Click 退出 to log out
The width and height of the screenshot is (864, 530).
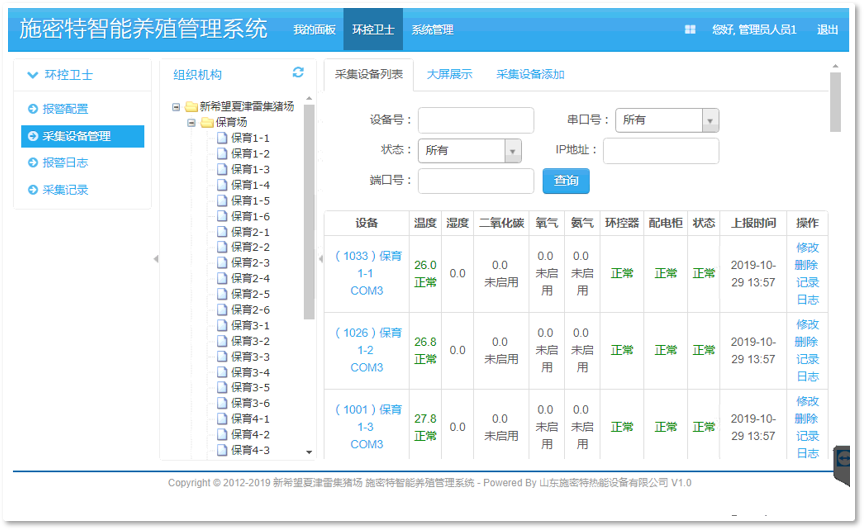[x=827, y=30]
